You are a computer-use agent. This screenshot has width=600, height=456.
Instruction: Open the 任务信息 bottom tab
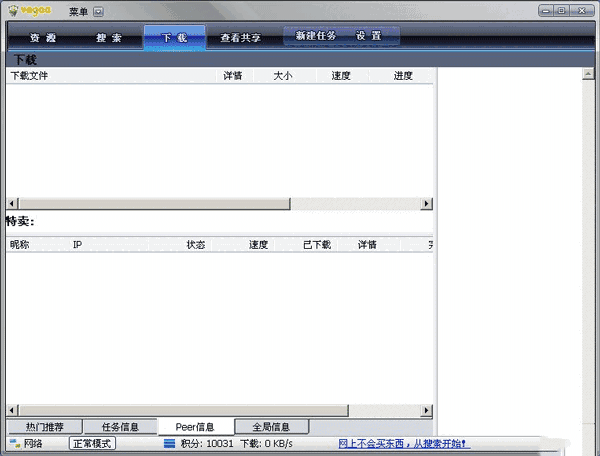(x=120, y=427)
